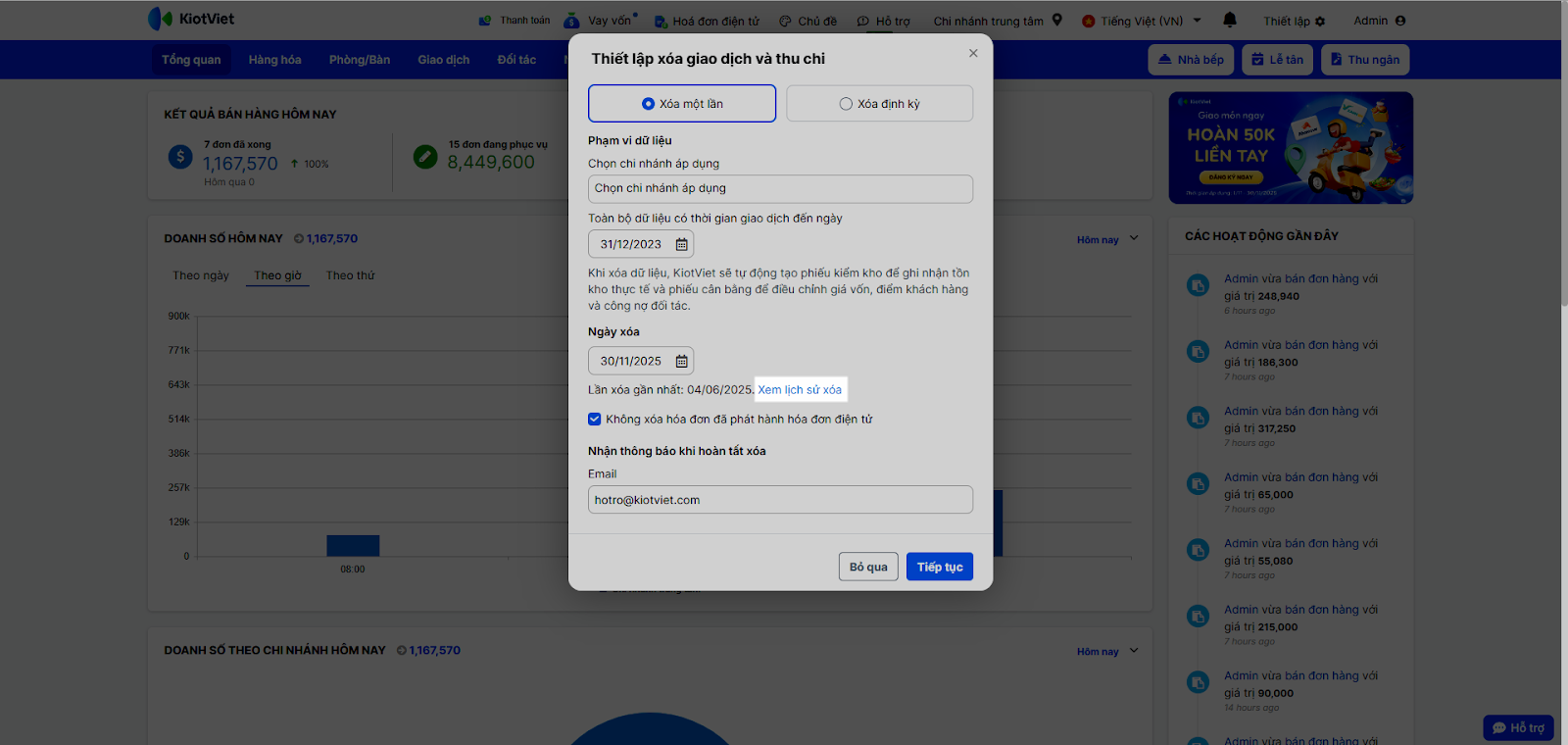This screenshot has width=1568, height=745.
Task: Open the Phòng/Bàn menu
Action: [360, 60]
